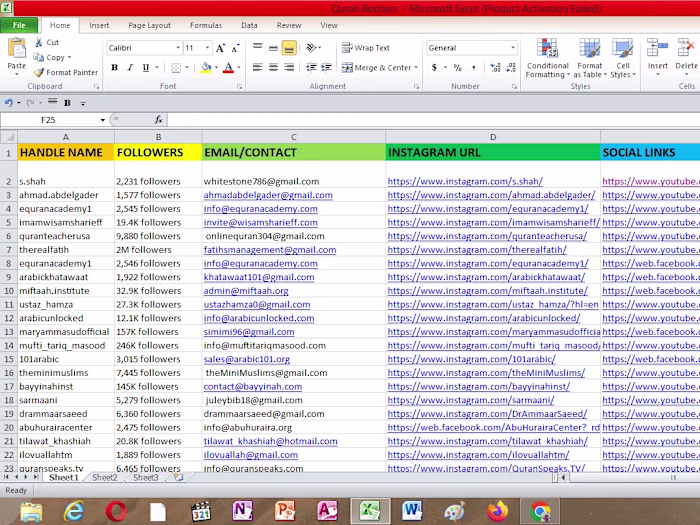
Task: Decrease font size with Shrink Font icon
Action: point(235,48)
